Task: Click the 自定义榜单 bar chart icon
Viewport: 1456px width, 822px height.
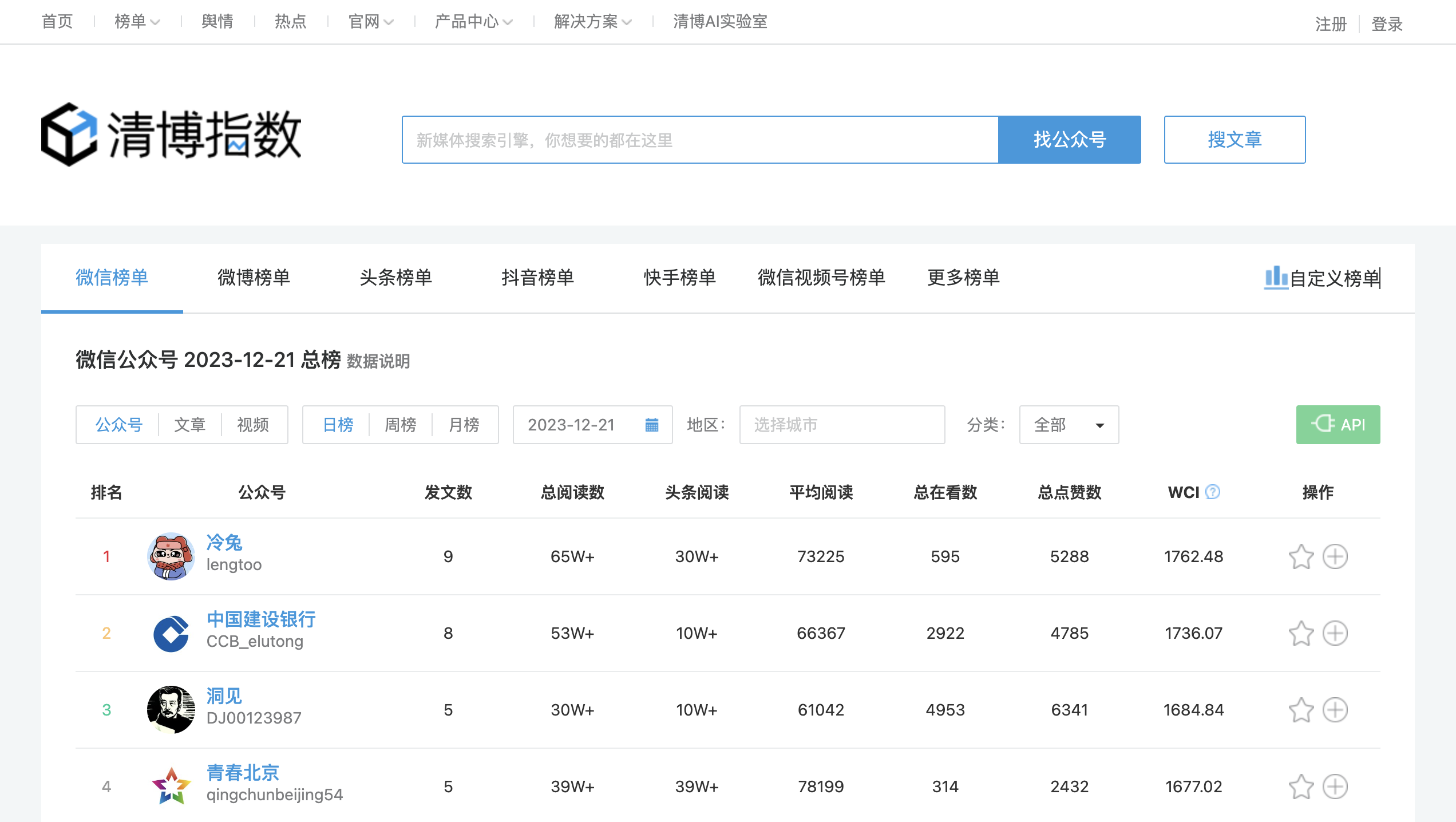Action: click(x=1276, y=278)
